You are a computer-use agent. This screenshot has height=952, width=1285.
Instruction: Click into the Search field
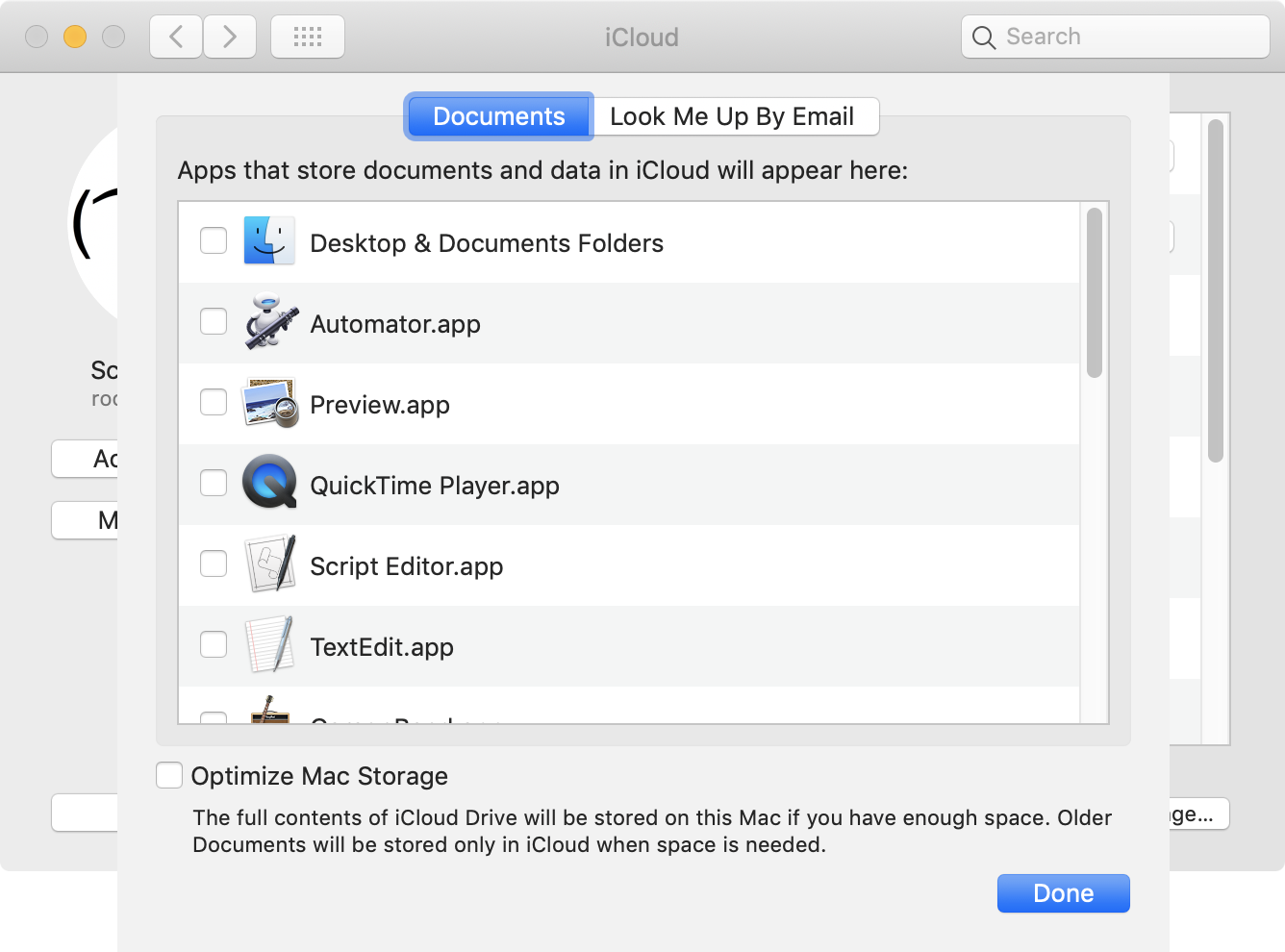click(1116, 37)
